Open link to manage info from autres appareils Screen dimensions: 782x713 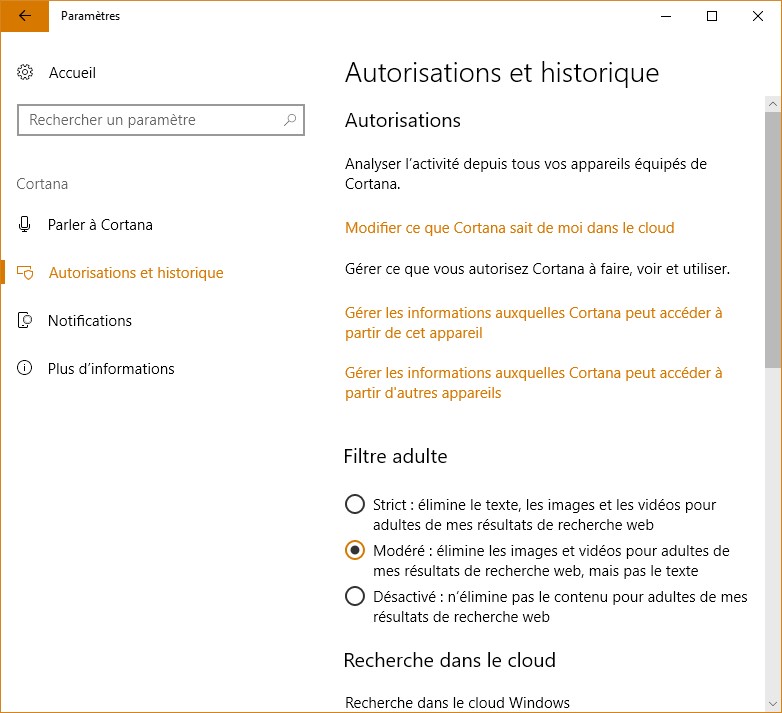(533, 383)
